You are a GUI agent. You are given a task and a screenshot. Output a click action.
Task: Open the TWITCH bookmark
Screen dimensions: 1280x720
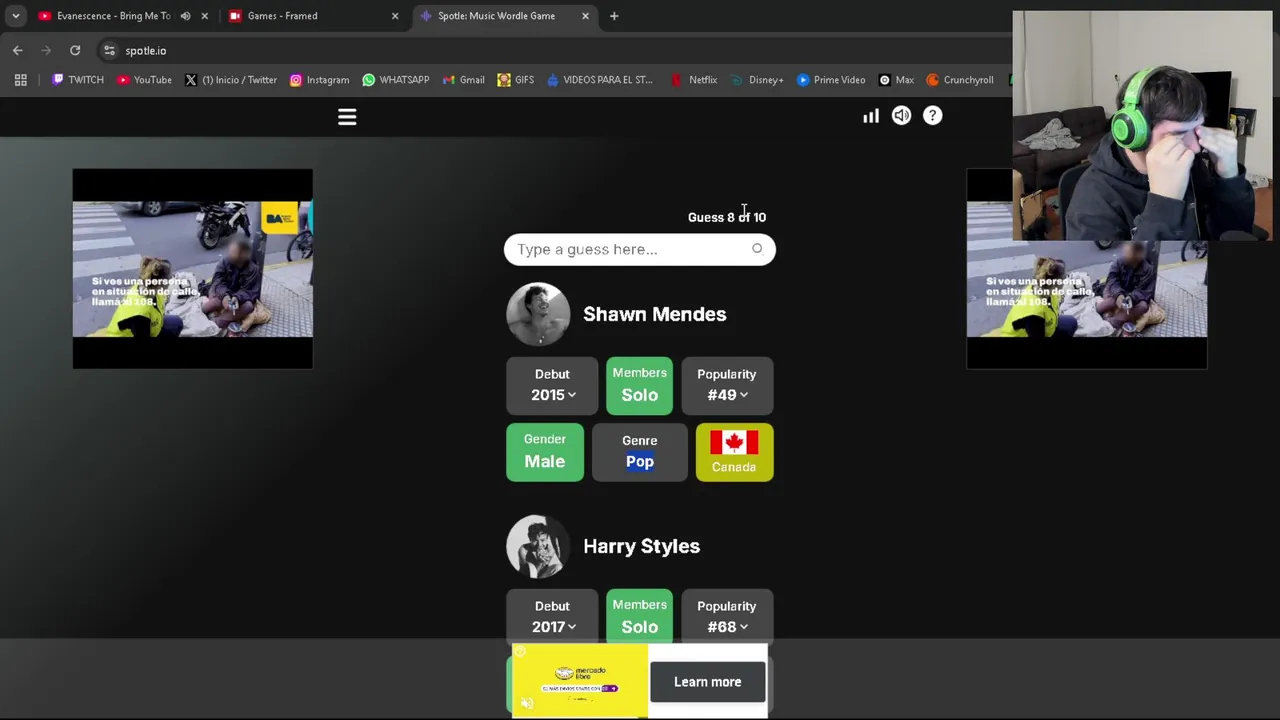(77, 80)
